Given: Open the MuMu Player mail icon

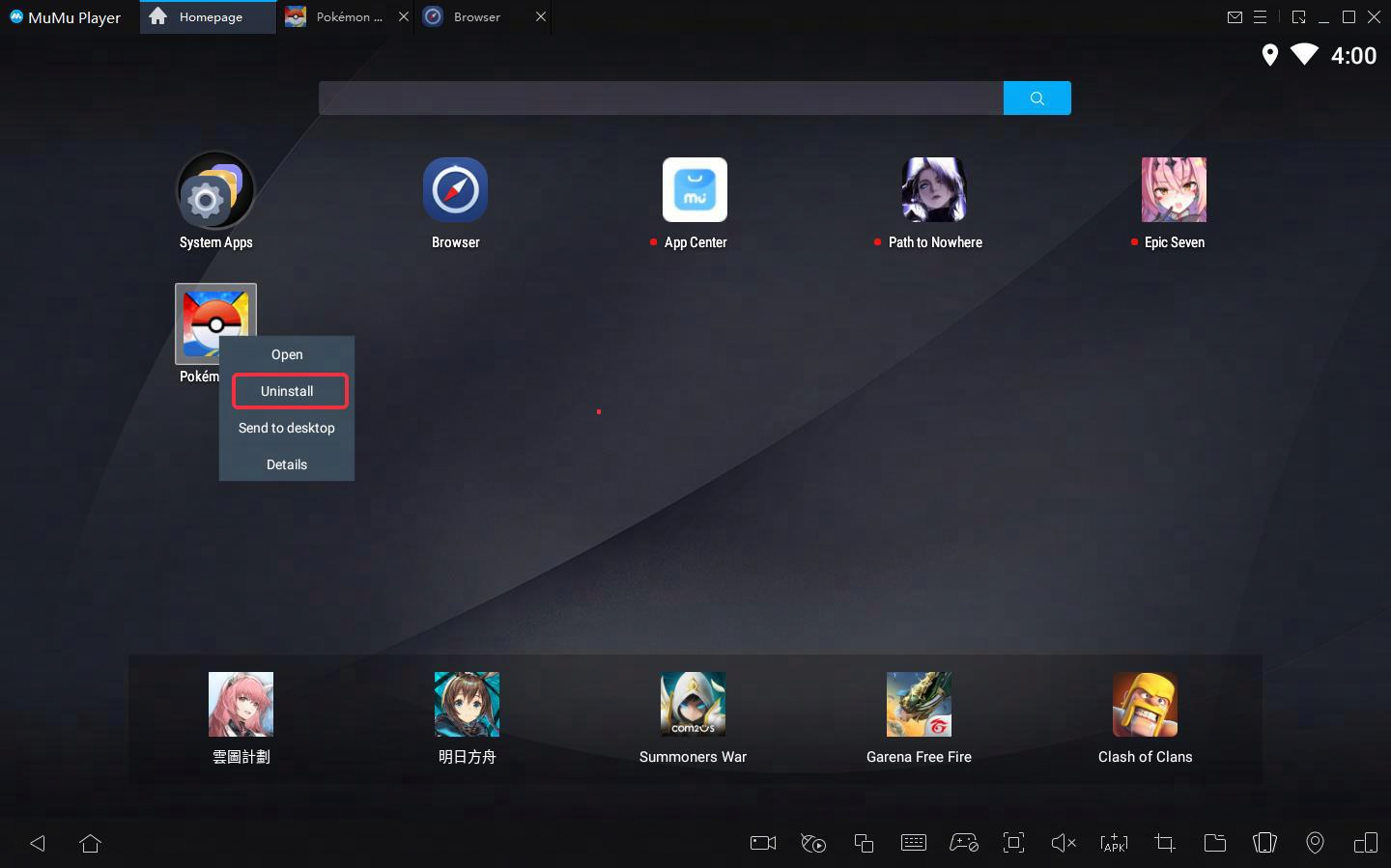Looking at the screenshot, I should click(x=1235, y=16).
